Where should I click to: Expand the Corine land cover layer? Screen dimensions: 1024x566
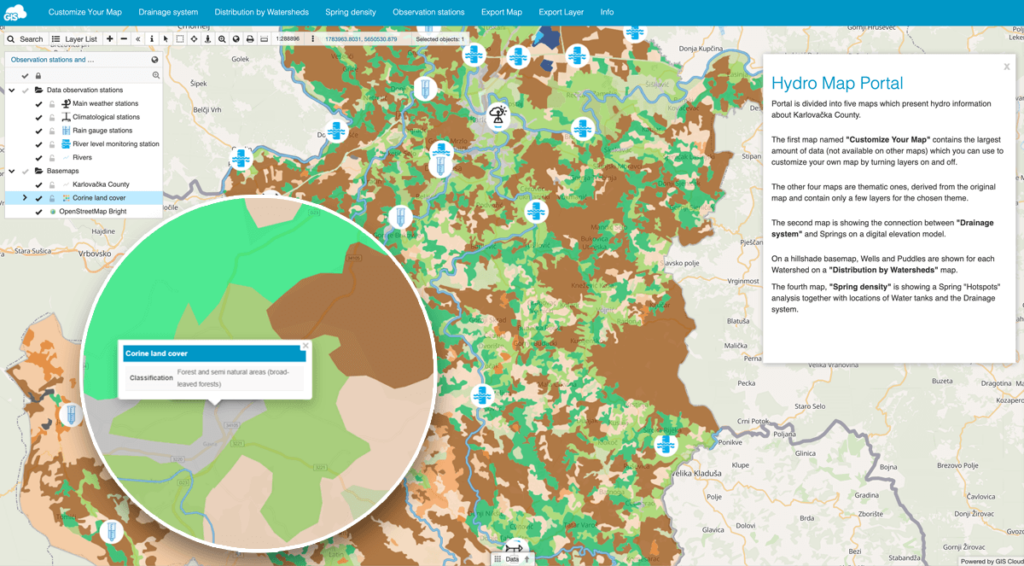point(25,198)
